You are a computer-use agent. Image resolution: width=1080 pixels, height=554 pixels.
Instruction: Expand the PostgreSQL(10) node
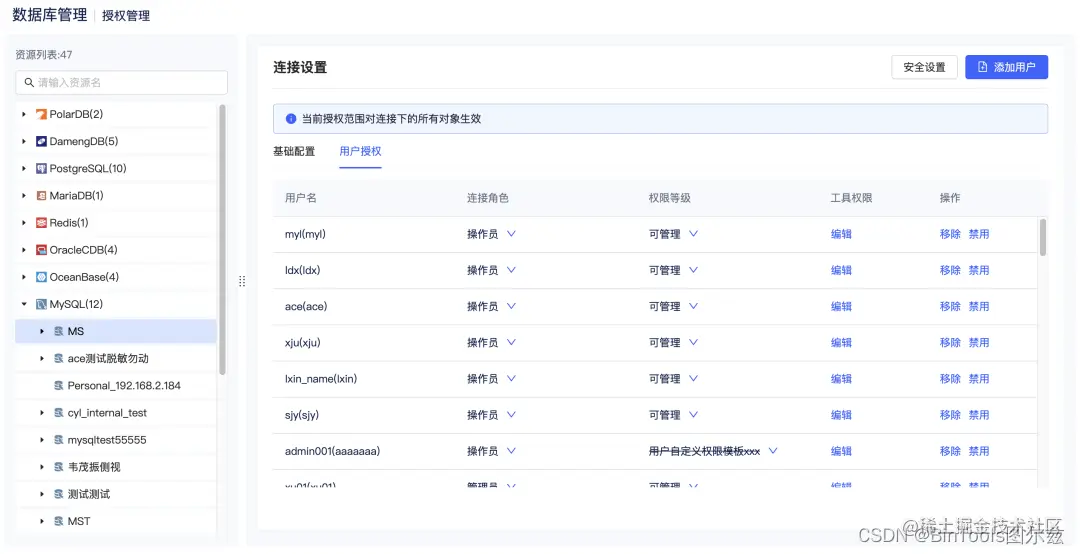coord(24,169)
